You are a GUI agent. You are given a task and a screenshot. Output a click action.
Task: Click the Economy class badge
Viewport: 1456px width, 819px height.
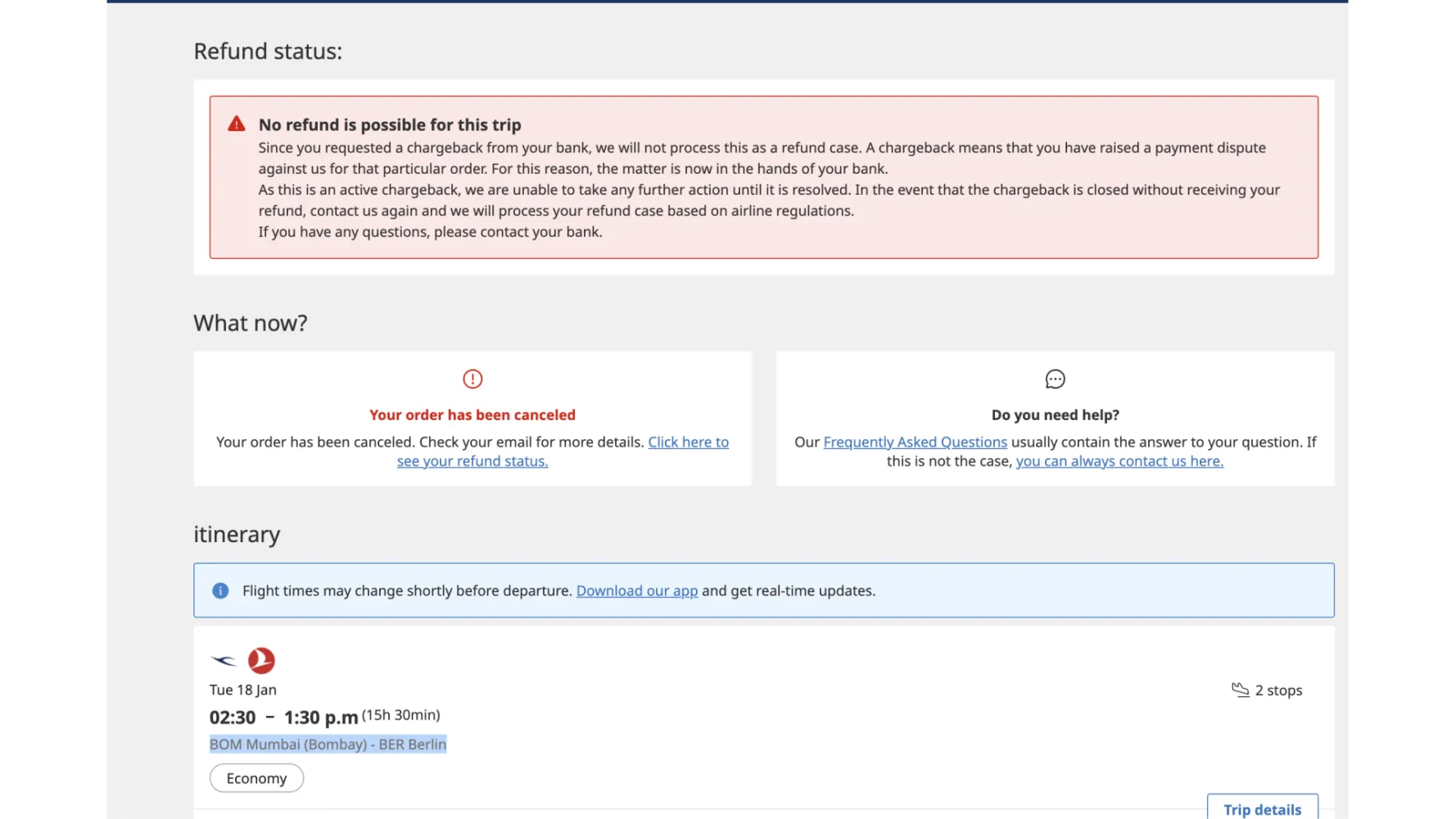click(x=256, y=778)
